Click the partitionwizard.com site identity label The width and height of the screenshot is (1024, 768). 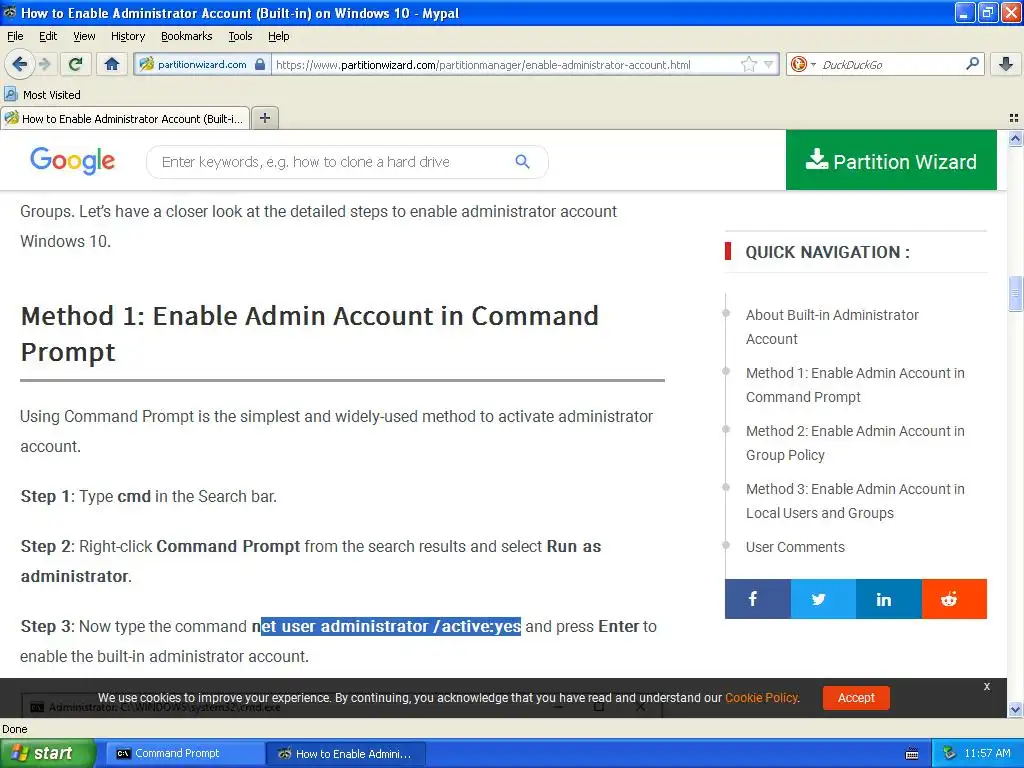pos(202,64)
